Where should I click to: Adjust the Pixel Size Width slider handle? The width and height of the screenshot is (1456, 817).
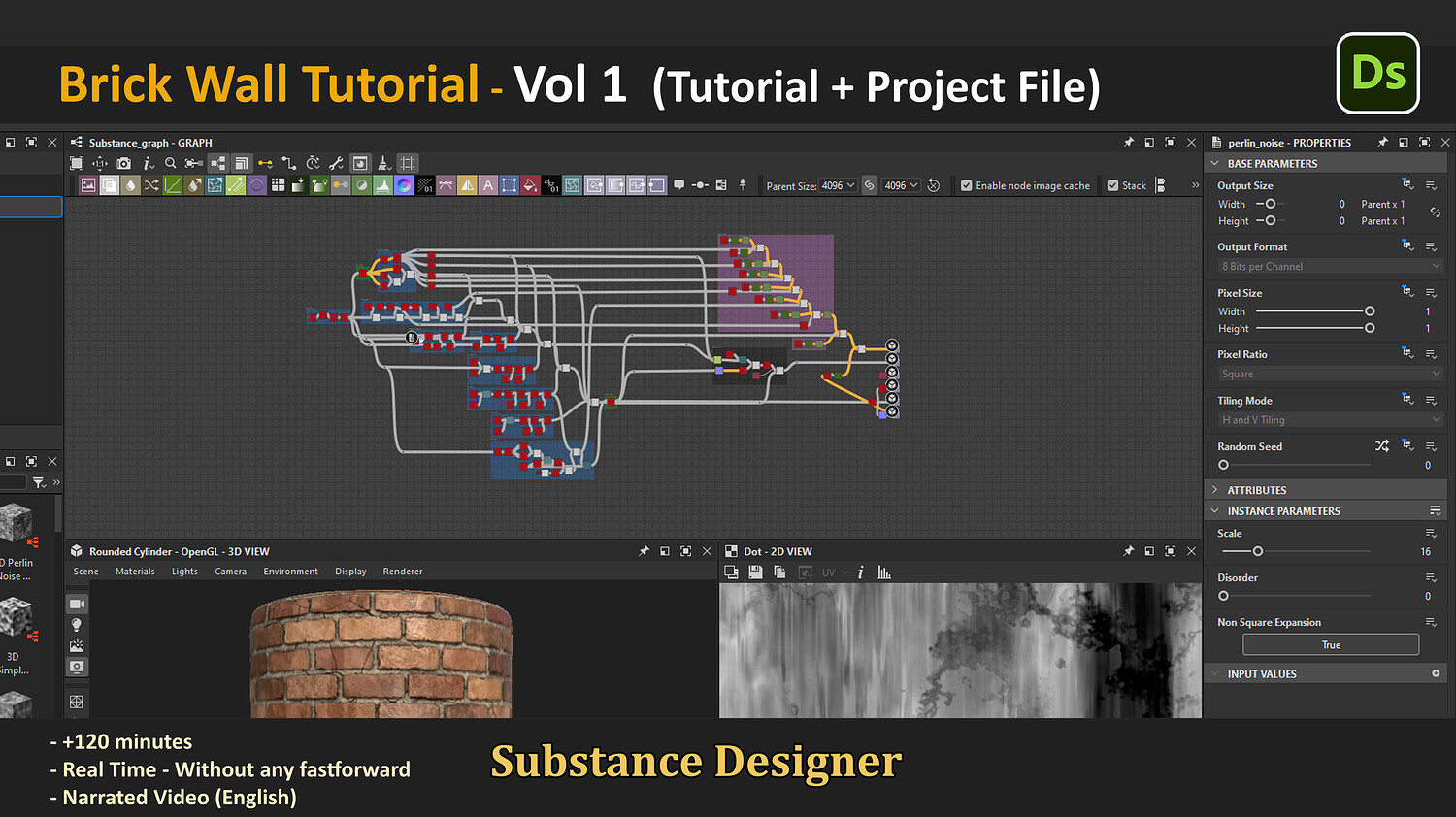(x=1370, y=311)
